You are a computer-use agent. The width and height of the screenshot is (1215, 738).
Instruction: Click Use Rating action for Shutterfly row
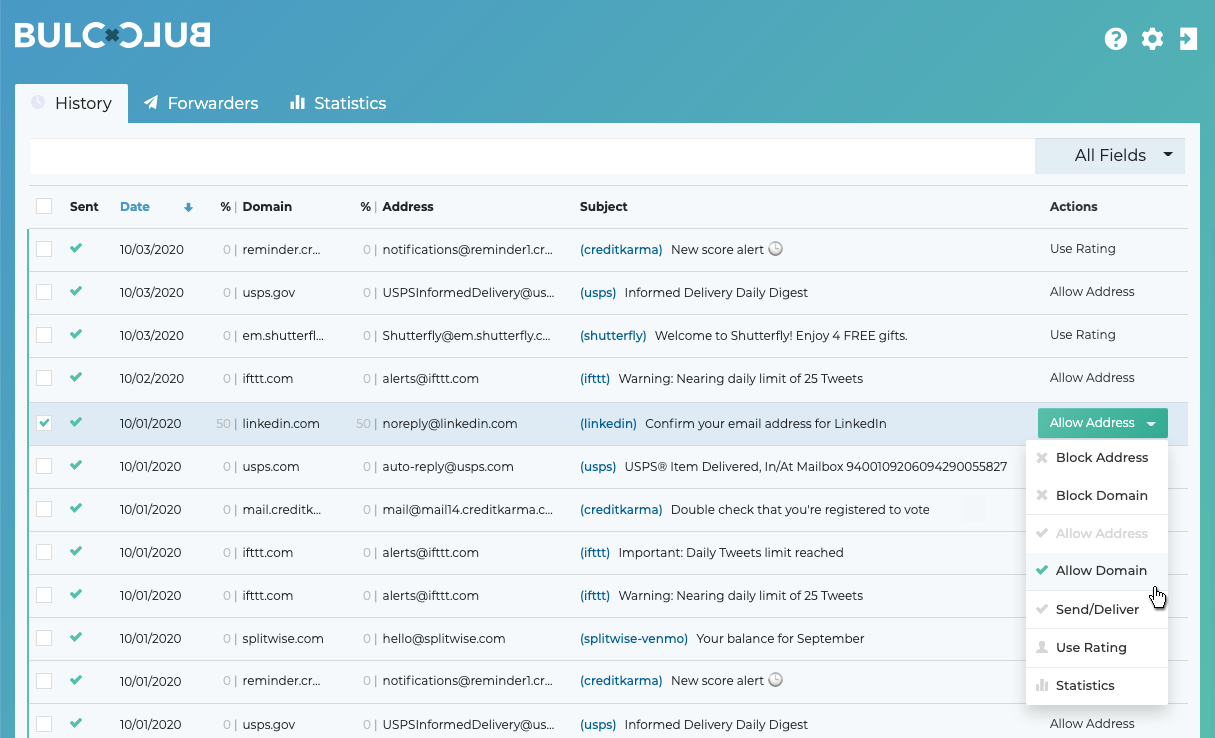coord(1082,335)
